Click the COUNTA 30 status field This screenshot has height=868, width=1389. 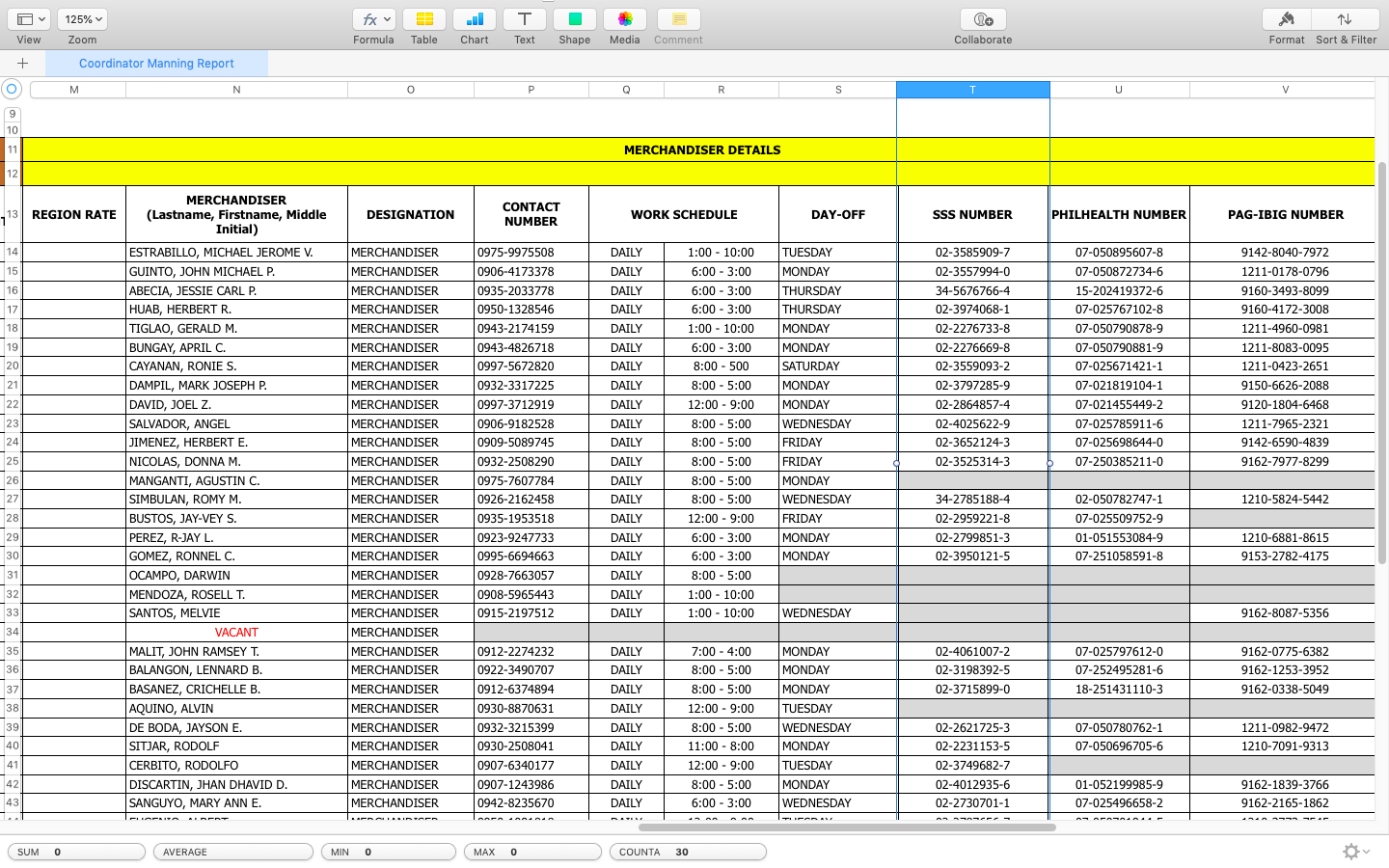tap(688, 852)
